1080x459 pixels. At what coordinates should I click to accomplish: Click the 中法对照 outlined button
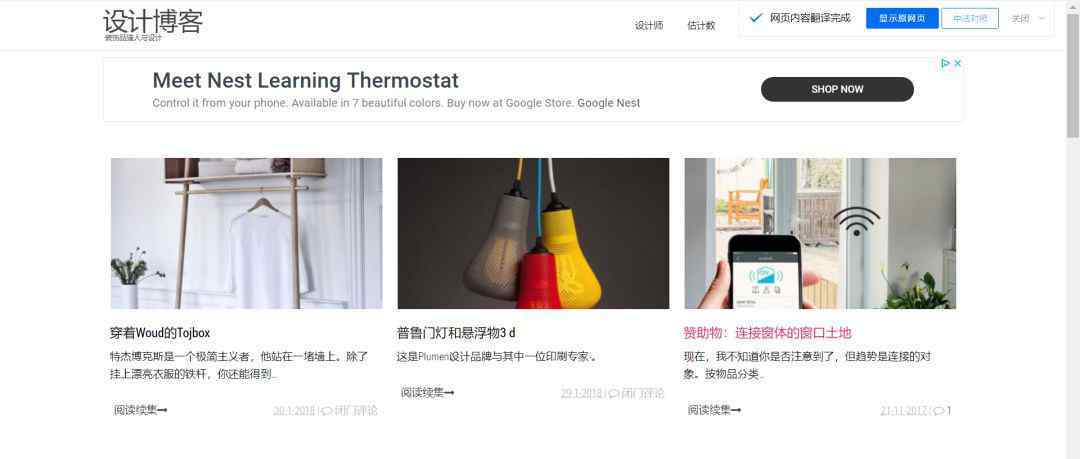tap(970, 19)
